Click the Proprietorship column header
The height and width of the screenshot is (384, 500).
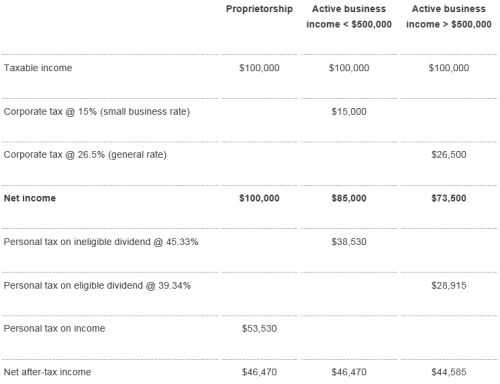click(x=259, y=9)
